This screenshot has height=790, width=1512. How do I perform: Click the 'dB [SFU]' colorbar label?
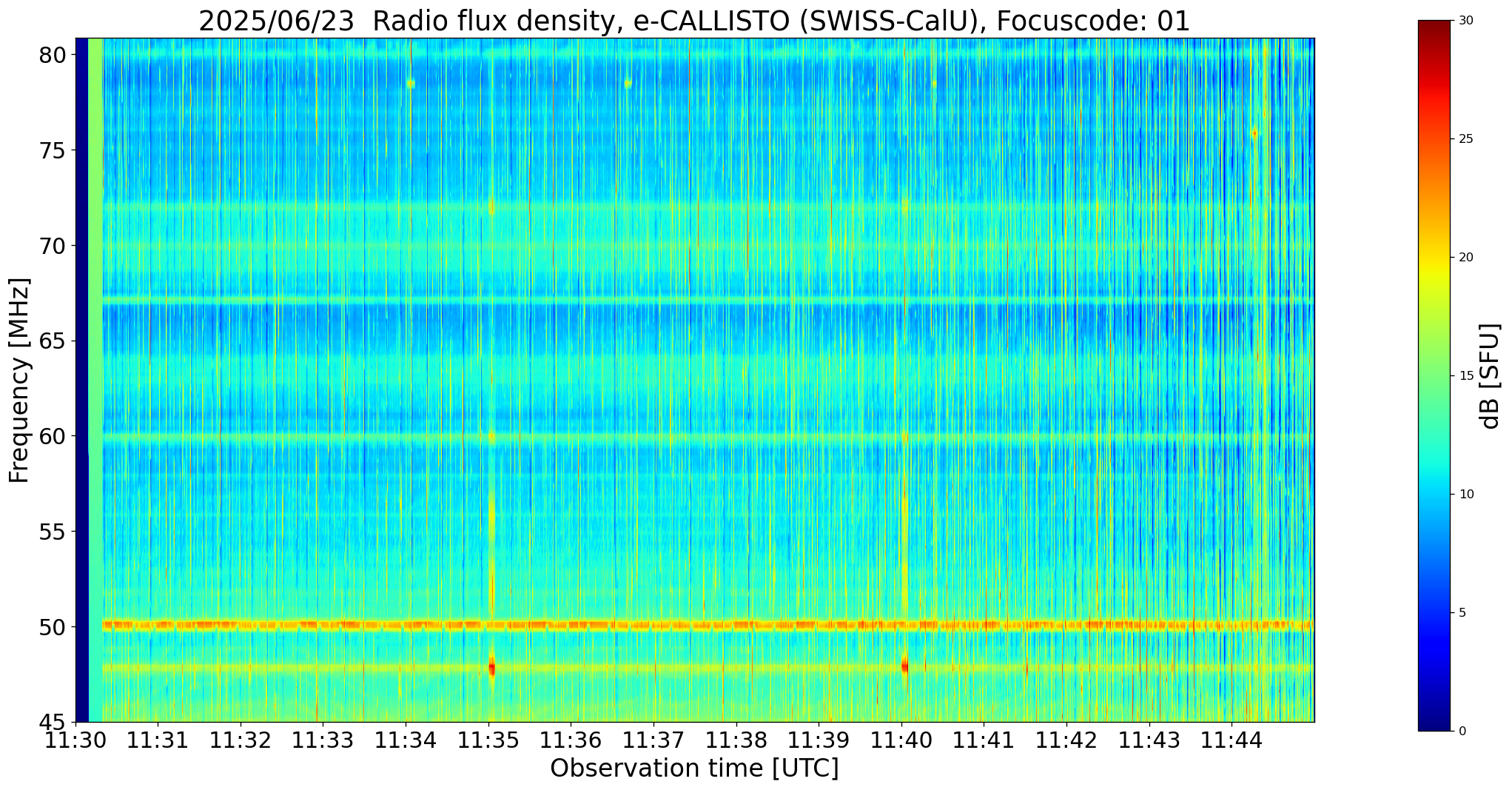[1490, 376]
